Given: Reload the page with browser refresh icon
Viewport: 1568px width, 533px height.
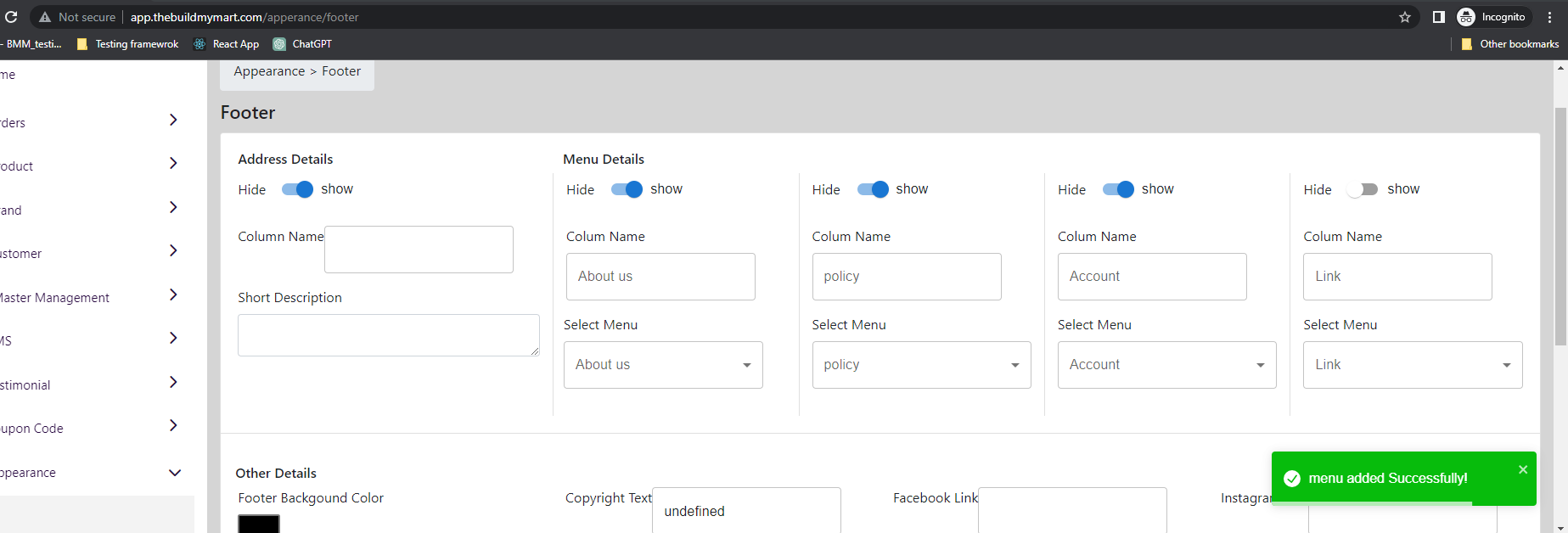Looking at the screenshot, I should pyautogui.click(x=11, y=17).
